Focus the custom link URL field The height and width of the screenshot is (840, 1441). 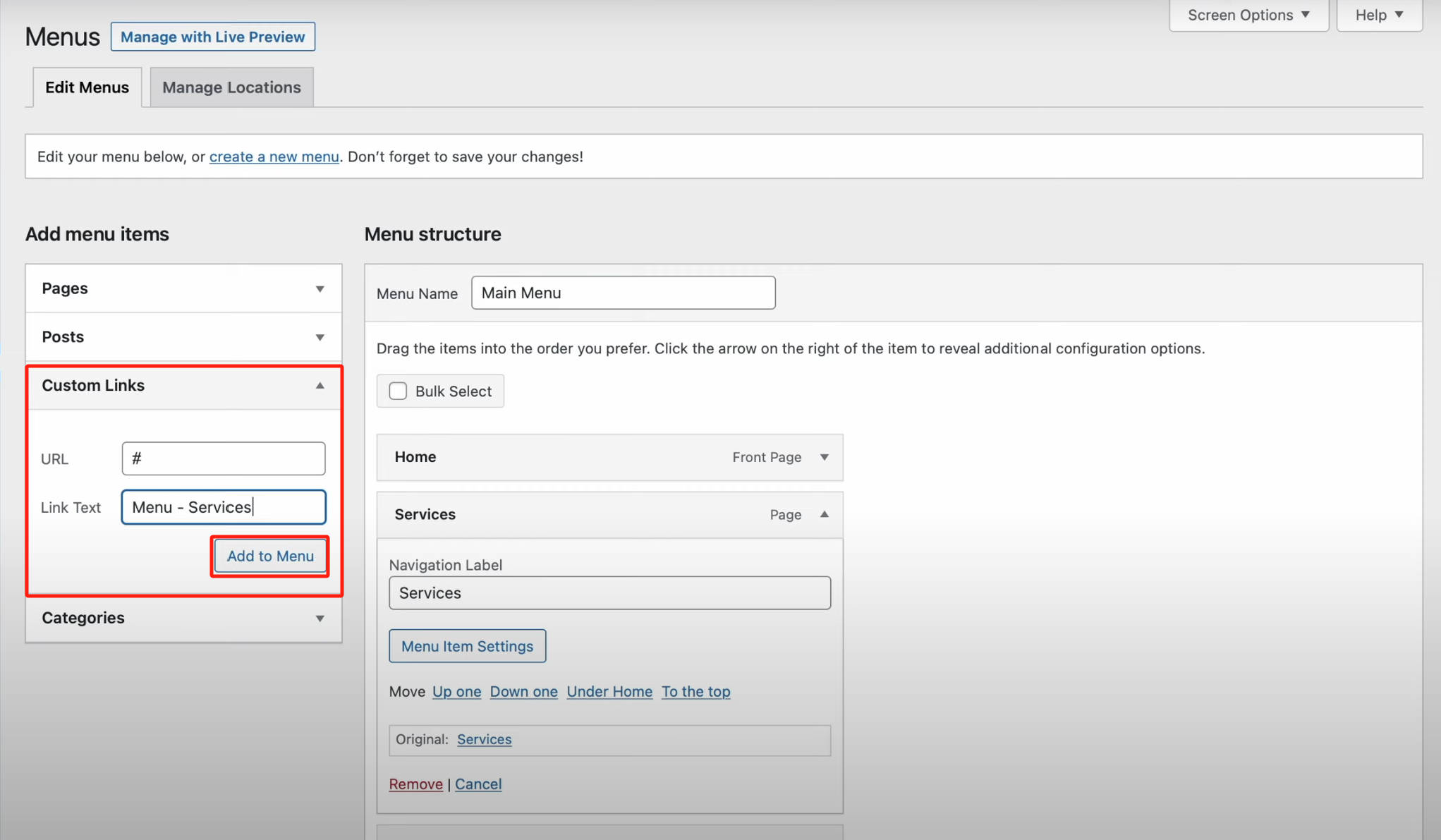click(223, 458)
